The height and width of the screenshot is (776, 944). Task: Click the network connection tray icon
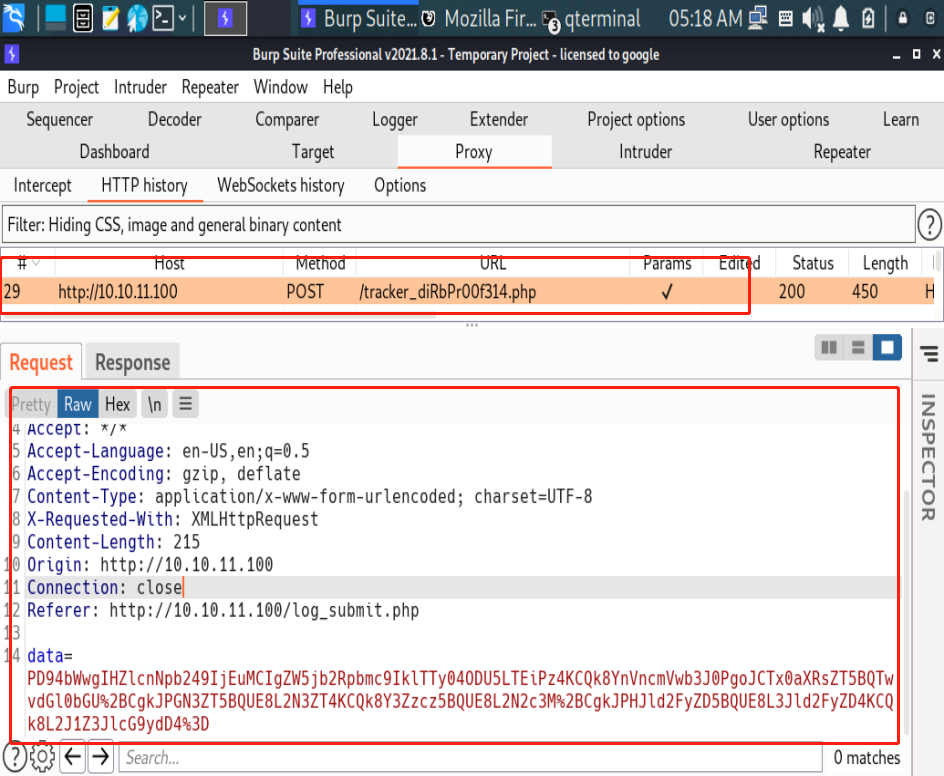click(x=757, y=18)
